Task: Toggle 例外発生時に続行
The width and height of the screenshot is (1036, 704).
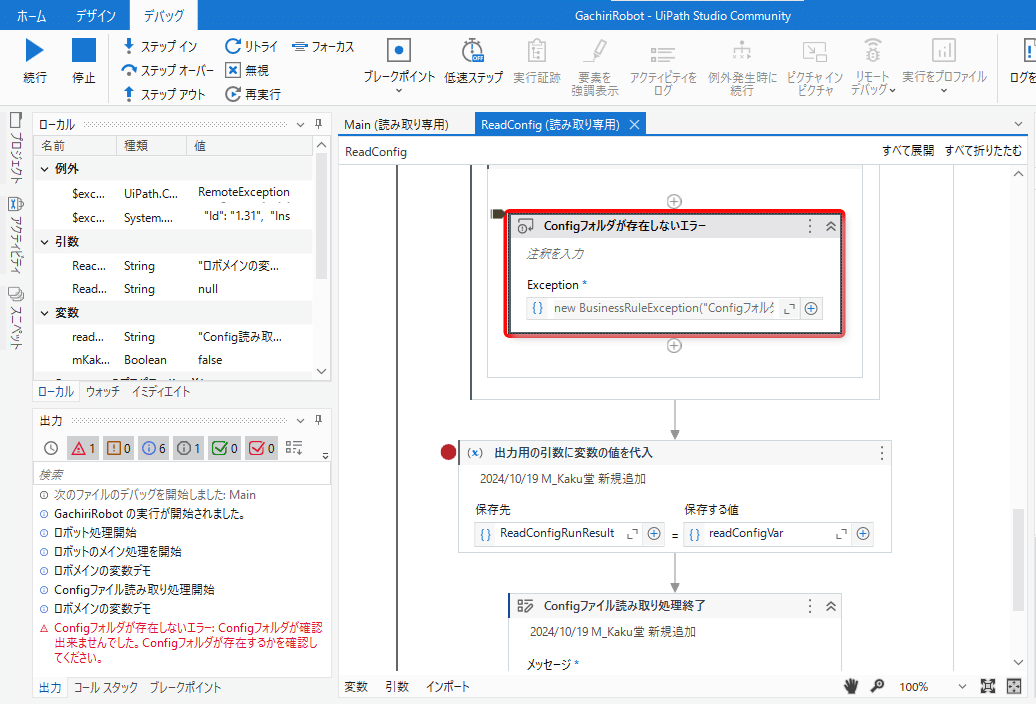Action: point(742,67)
